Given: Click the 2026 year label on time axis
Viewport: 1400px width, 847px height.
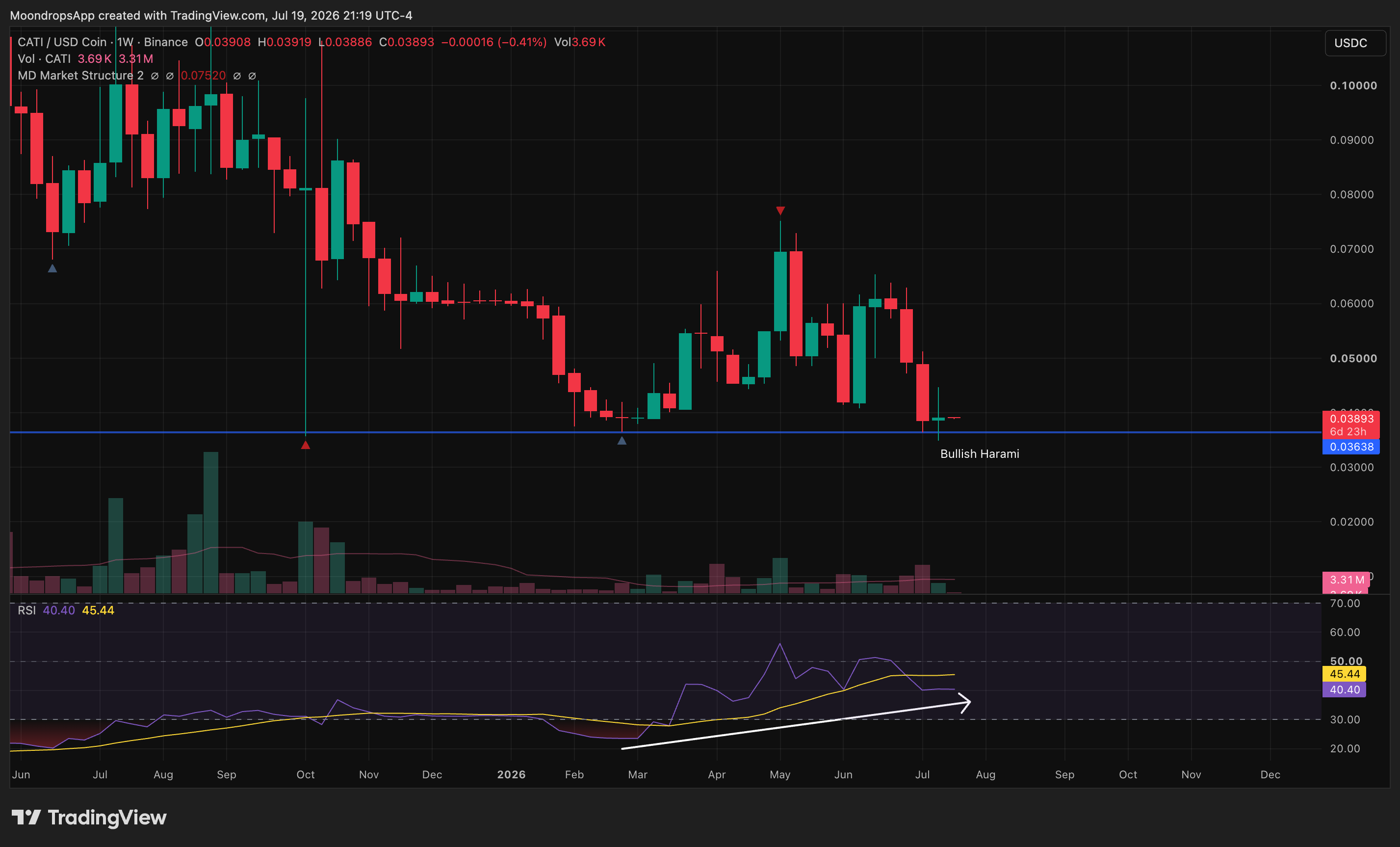Looking at the screenshot, I should tap(511, 774).
